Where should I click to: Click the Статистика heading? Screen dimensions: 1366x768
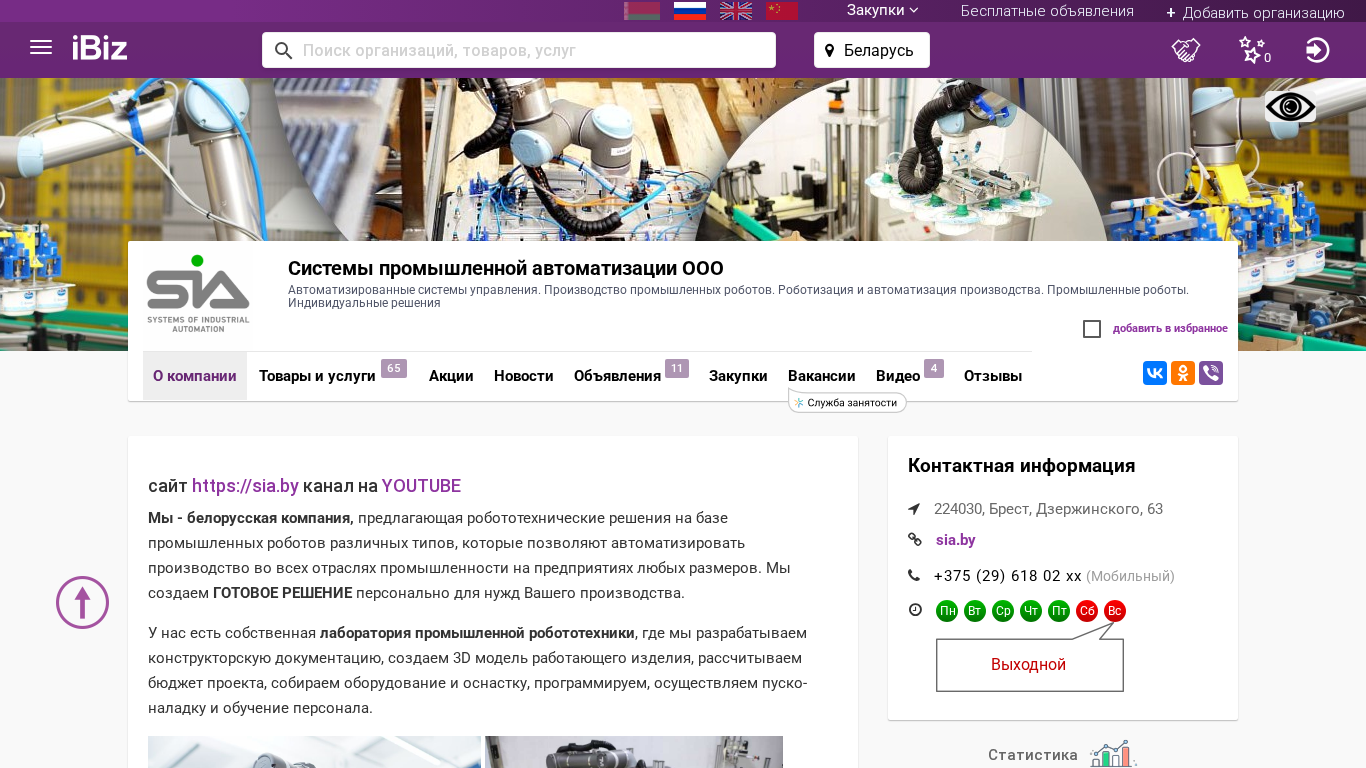(x=1033, y=755)
